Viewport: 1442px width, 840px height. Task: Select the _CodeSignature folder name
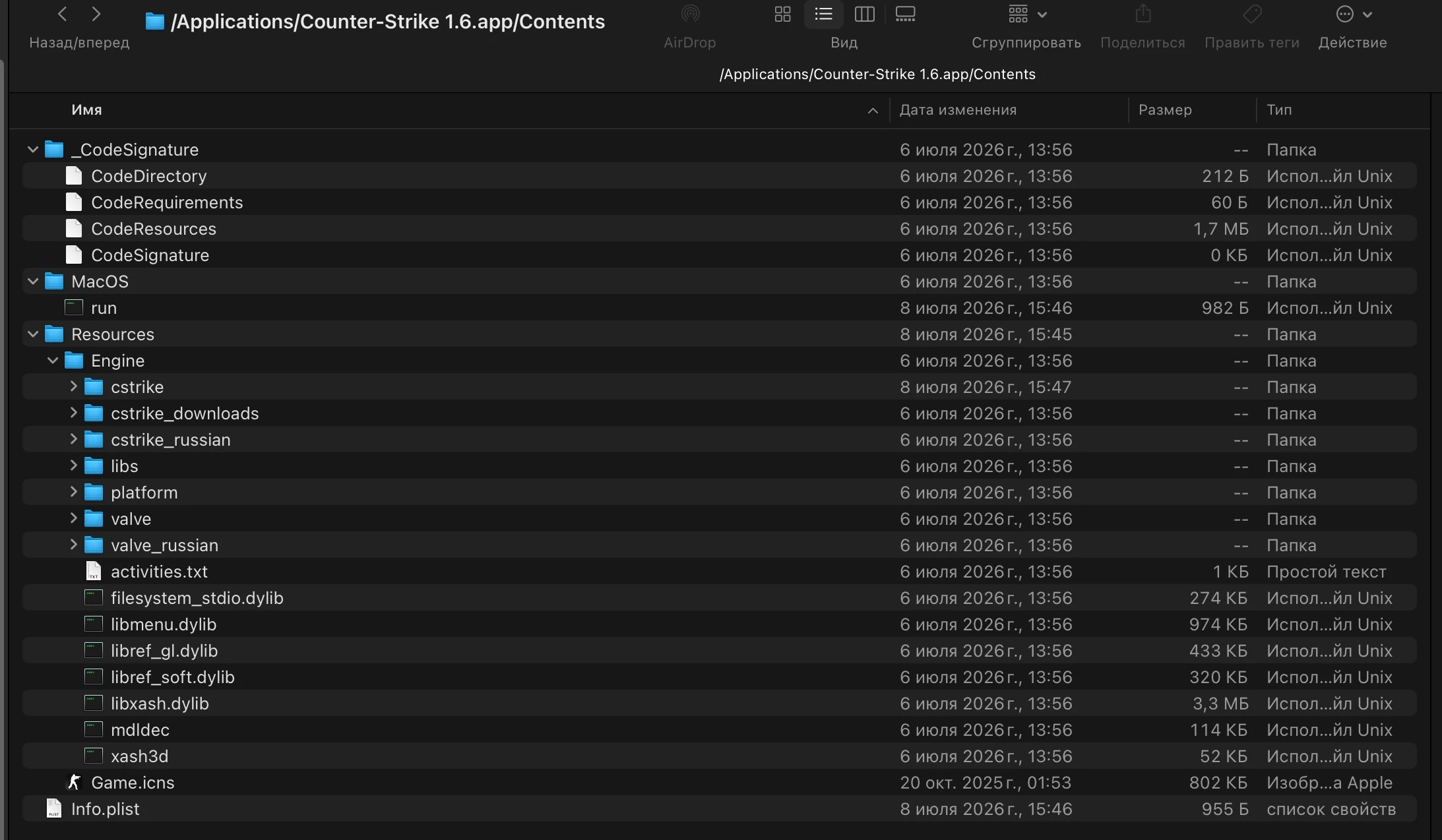(135, 150)
